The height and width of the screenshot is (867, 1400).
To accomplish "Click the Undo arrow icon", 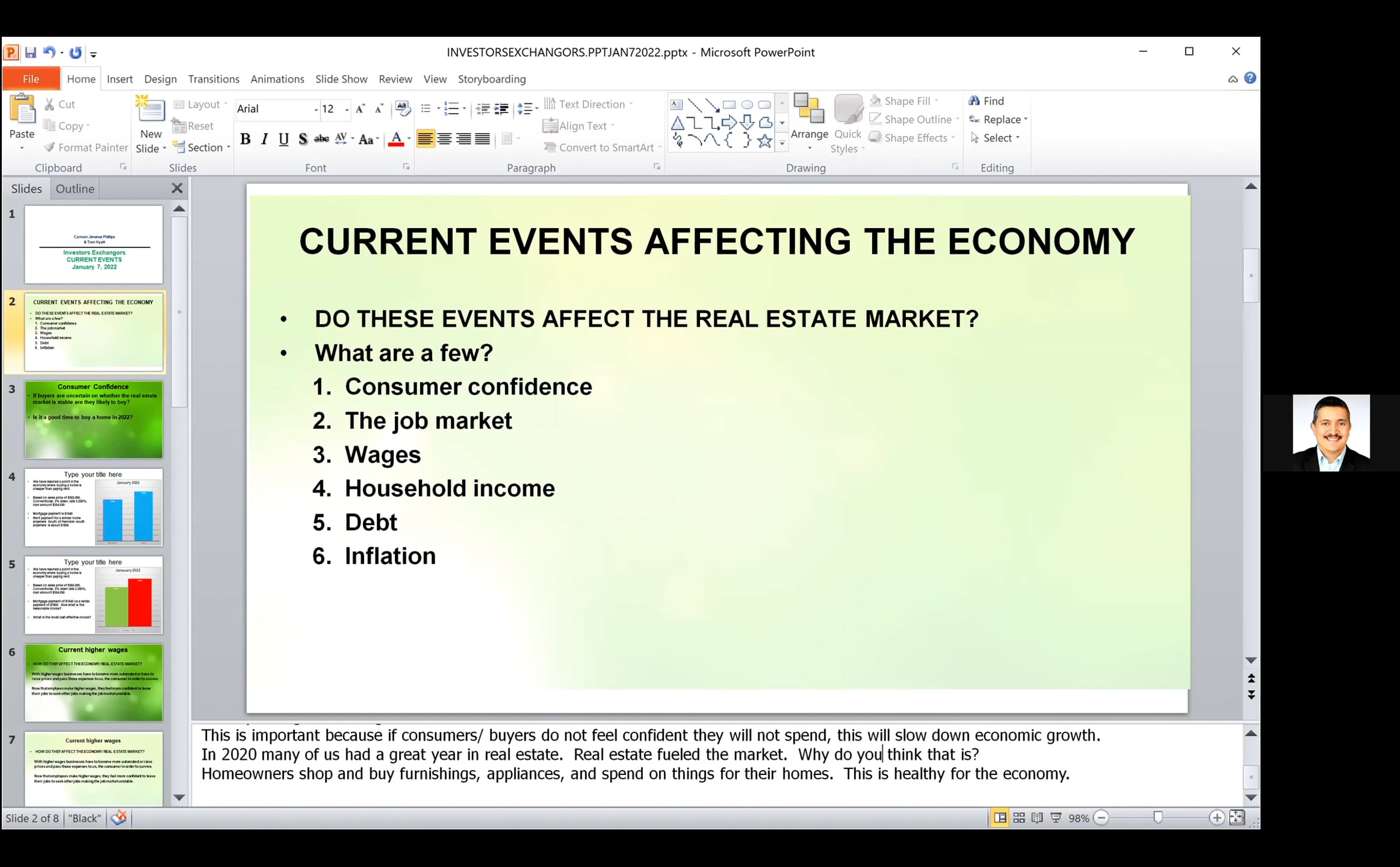I will coord(49,53).
